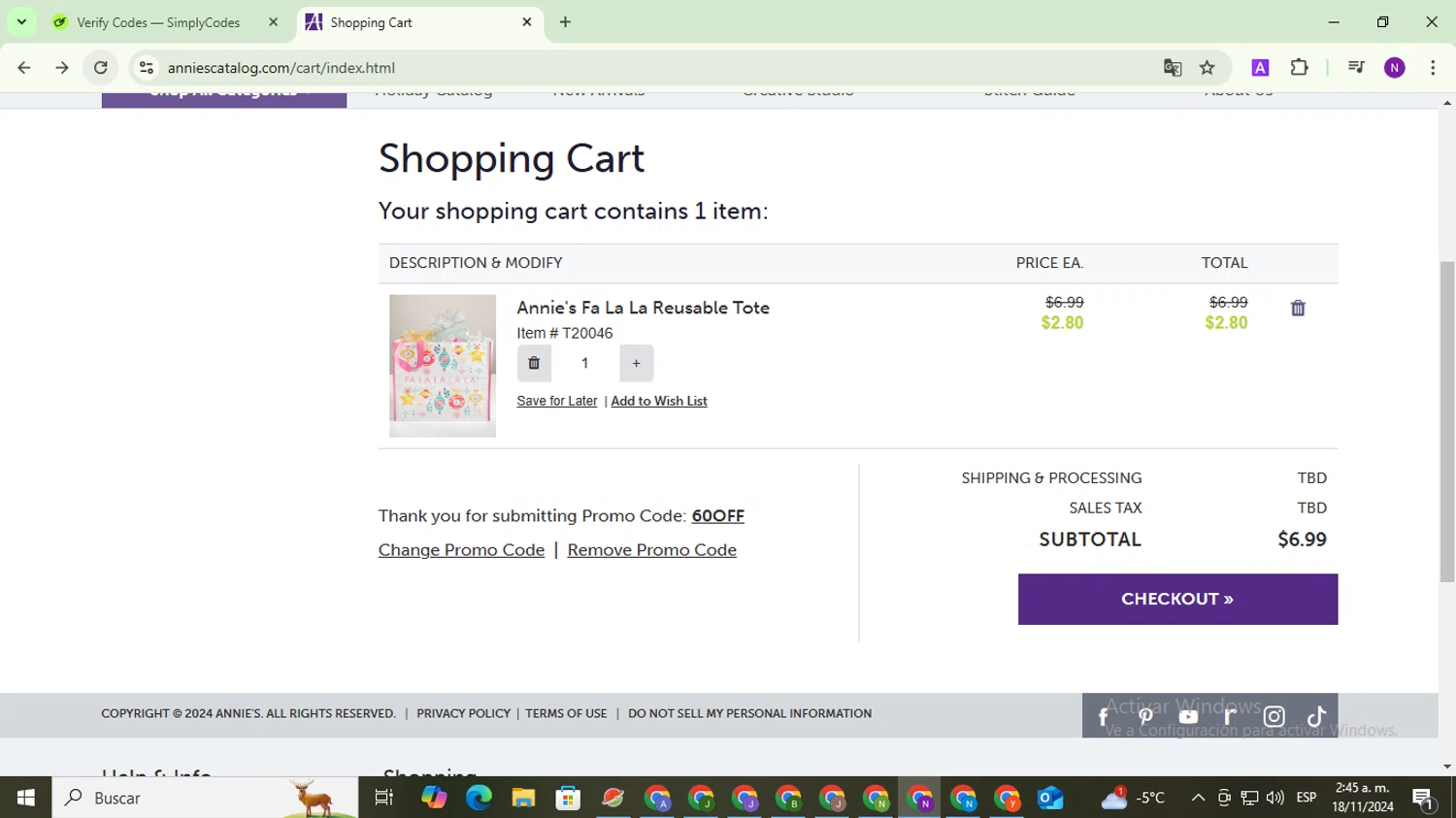Open File Explorer from taskbar
Viewport: 1456px width, 818px height.
coord(523,798)
